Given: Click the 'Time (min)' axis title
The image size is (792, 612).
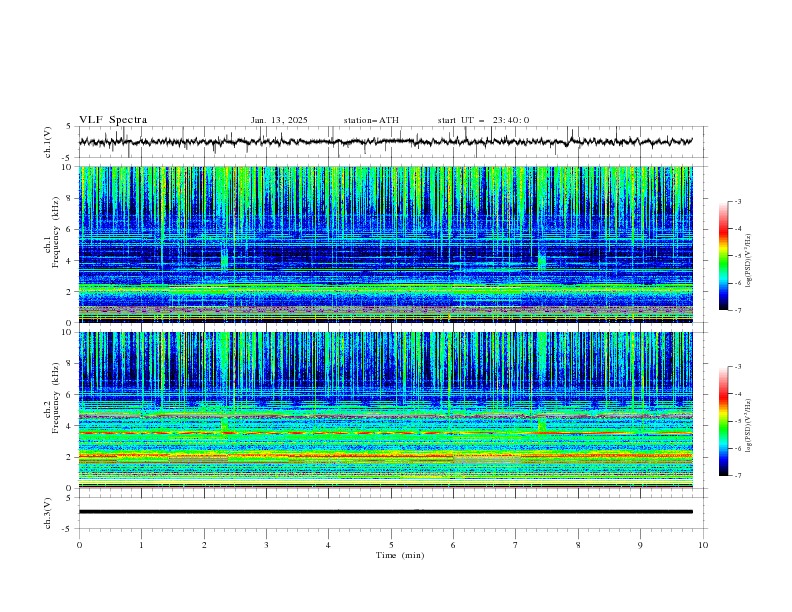Looking at the screenshot, I should coord(400,555).
